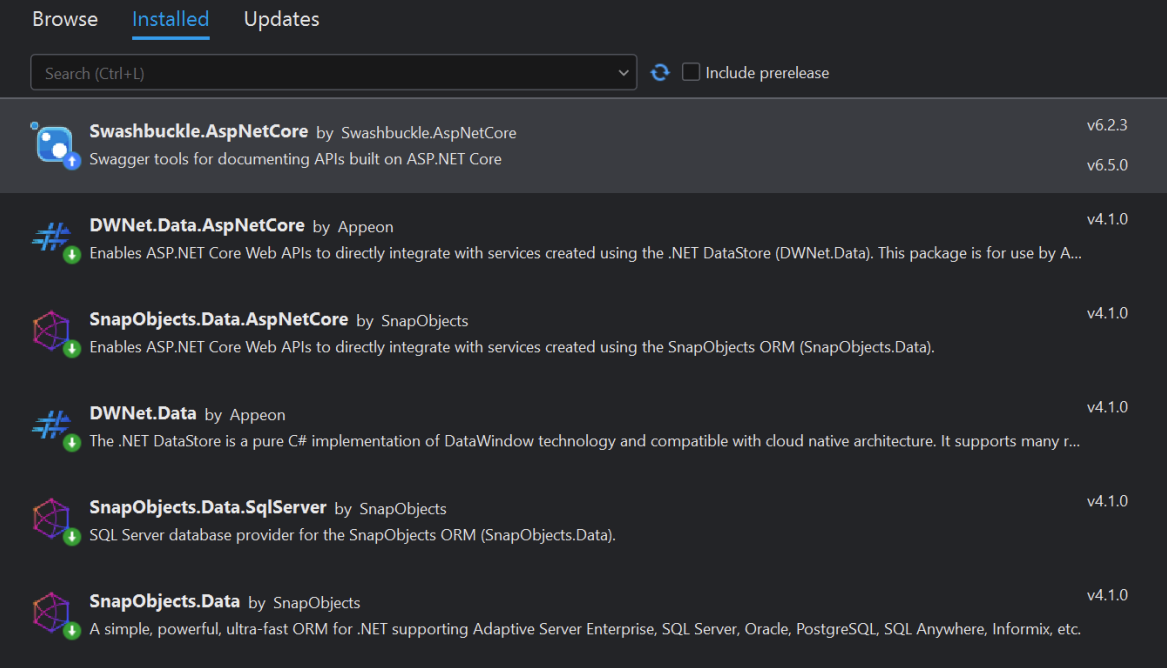The width and height of the screenshot is (1167, 668).
Task: Click the DWNet.Data description text row
Action: [584, 441]
